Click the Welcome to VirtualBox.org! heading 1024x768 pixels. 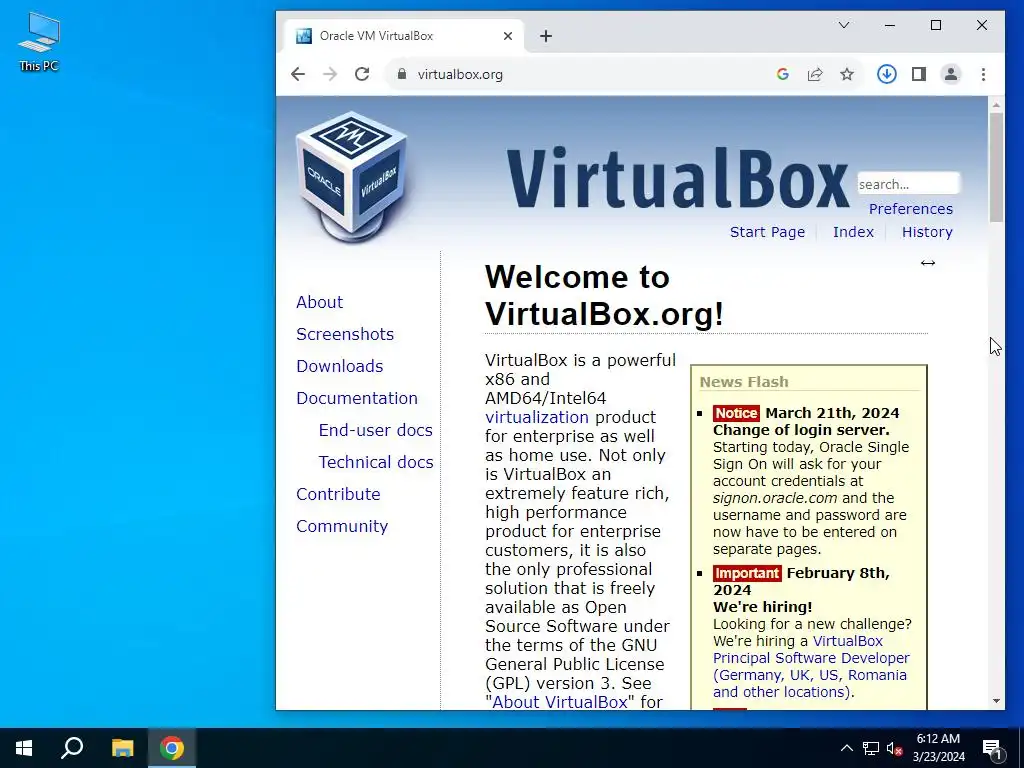tap(605, 295)
